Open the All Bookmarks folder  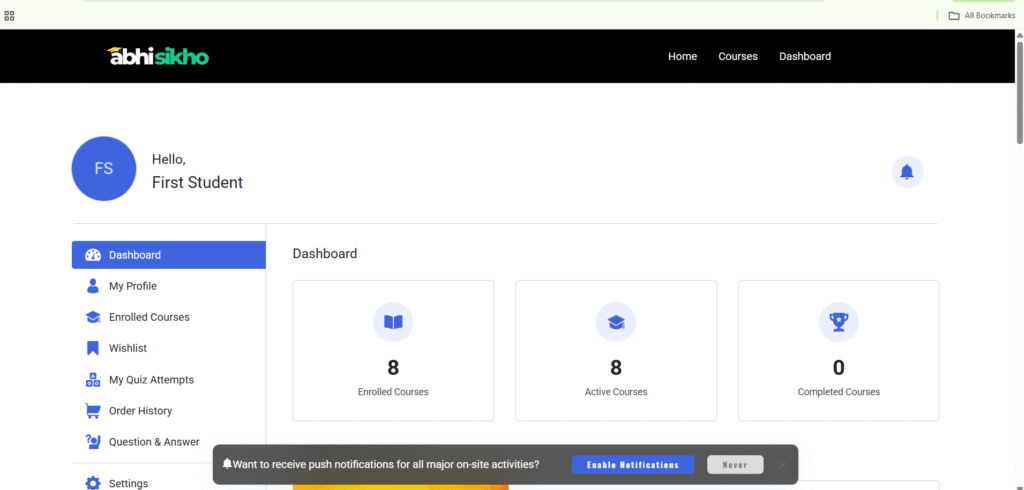click(982, 15)
